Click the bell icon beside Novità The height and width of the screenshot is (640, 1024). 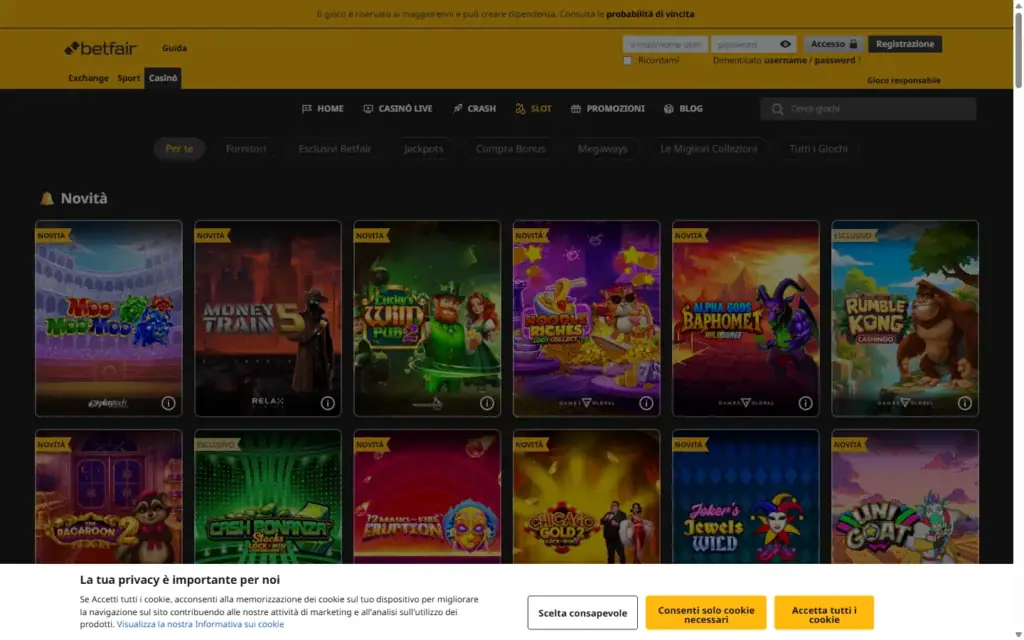[x=46, y=199]
